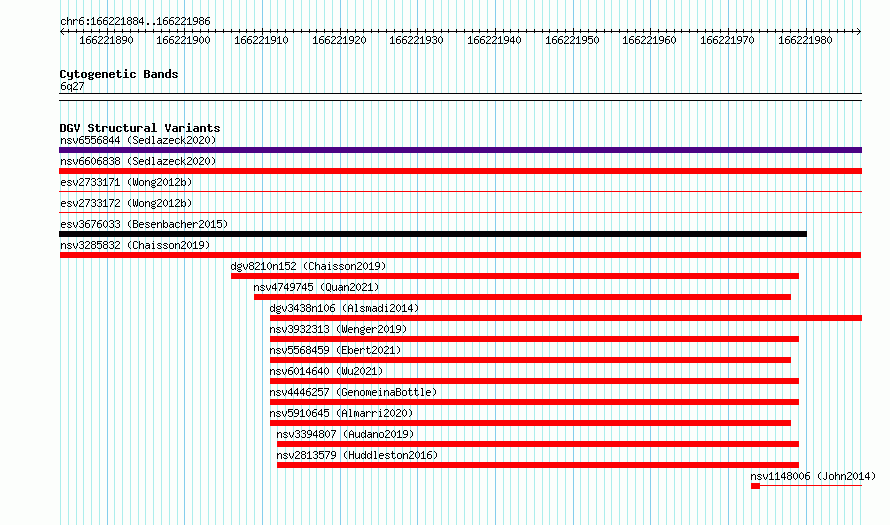
Task: Click ruler position 166221980
Action: [x=805, y=40]
